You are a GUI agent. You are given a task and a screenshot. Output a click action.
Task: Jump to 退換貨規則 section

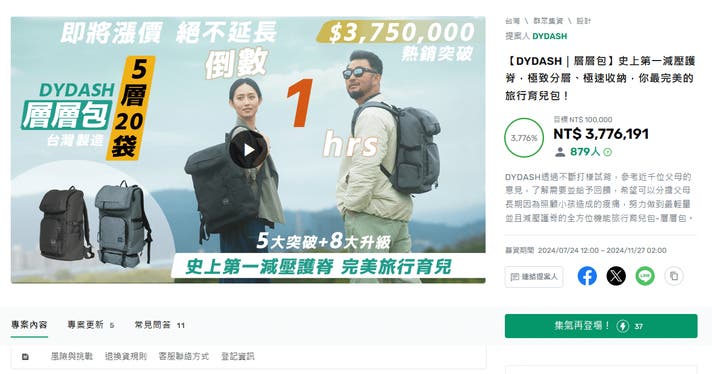click(126, 357)
